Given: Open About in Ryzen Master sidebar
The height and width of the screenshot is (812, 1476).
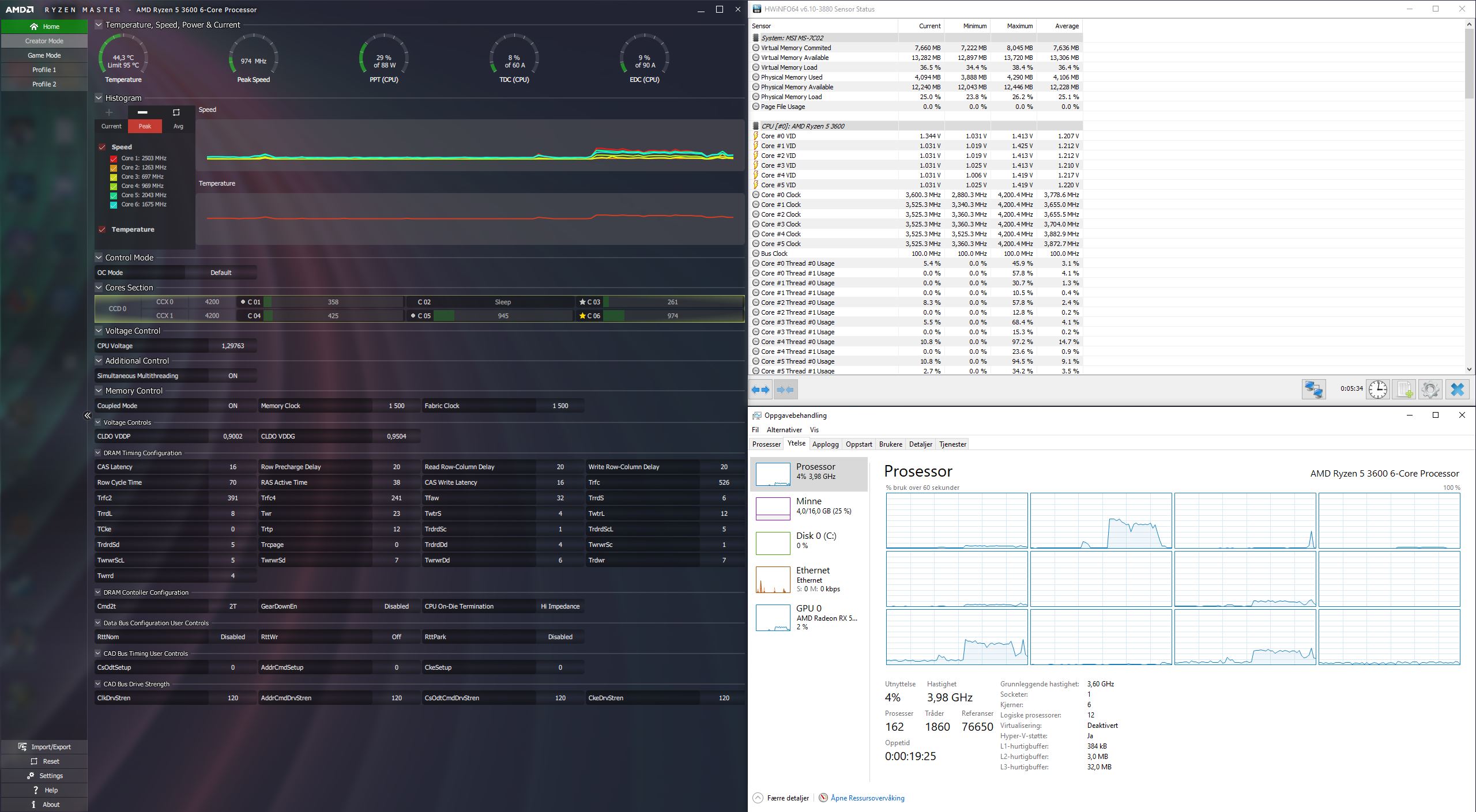Looking at the screenshot, I should click(44, 804).
